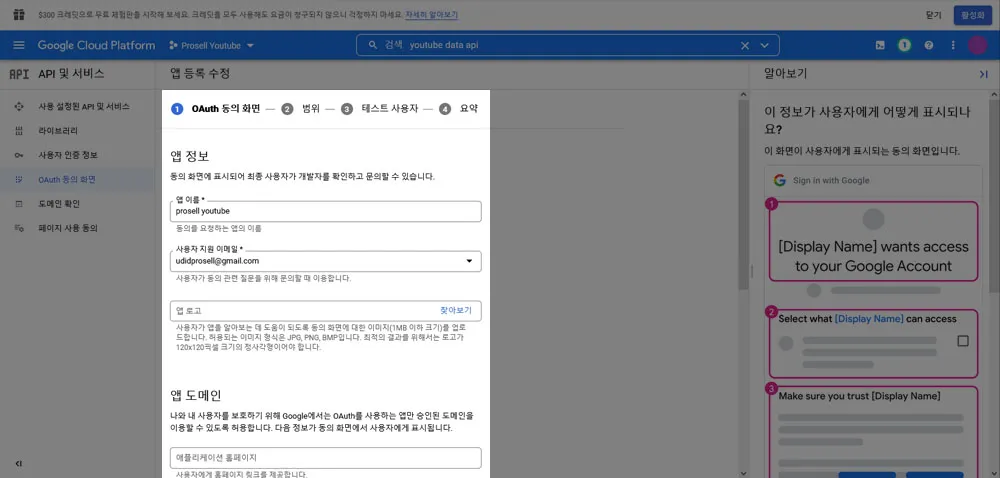Click the 라이브러리 grid icon

19,131
